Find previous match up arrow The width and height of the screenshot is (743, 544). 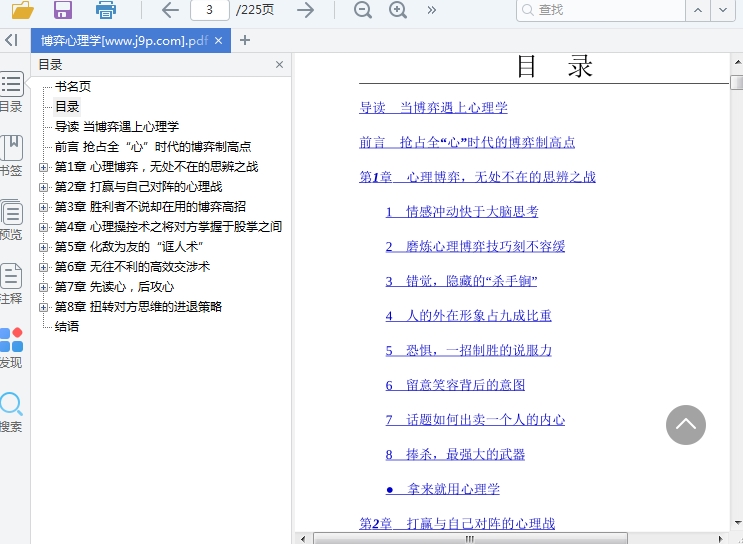698,10
